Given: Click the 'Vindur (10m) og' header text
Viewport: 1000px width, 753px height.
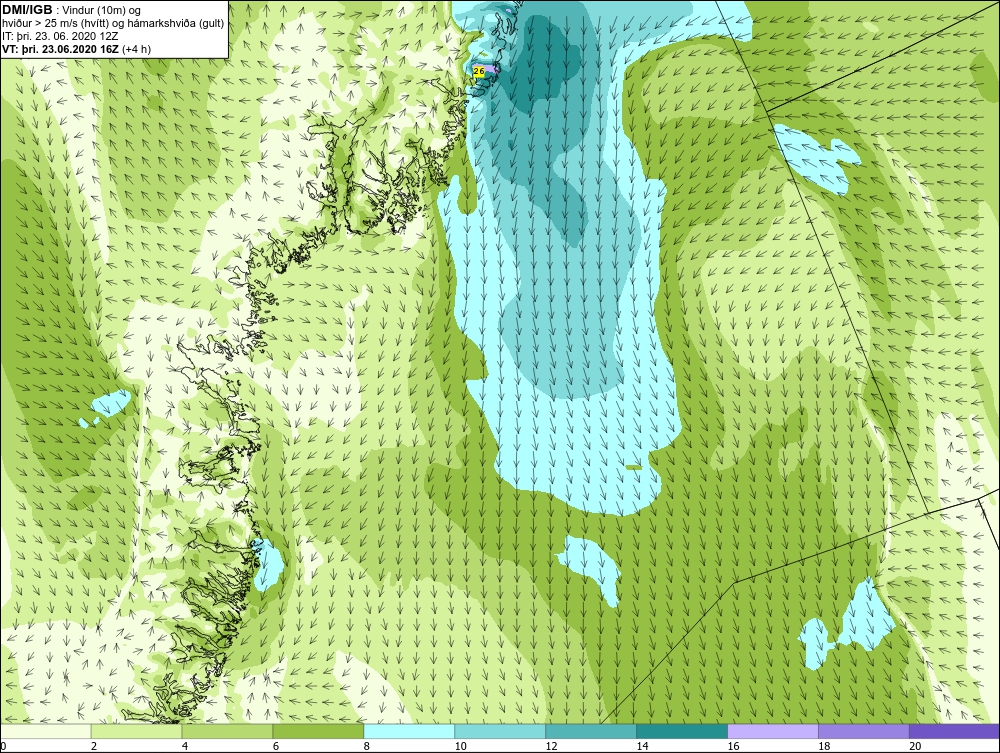Looking at the screenshot, I should point(103,10).
